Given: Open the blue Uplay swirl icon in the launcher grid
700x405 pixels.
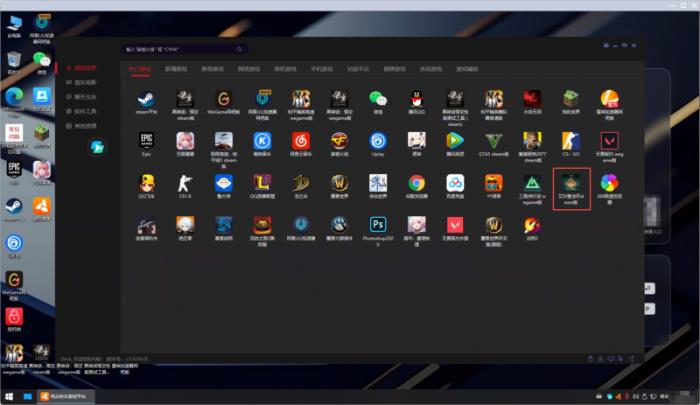Looking at the screenshot, I should tap(378, 141).
